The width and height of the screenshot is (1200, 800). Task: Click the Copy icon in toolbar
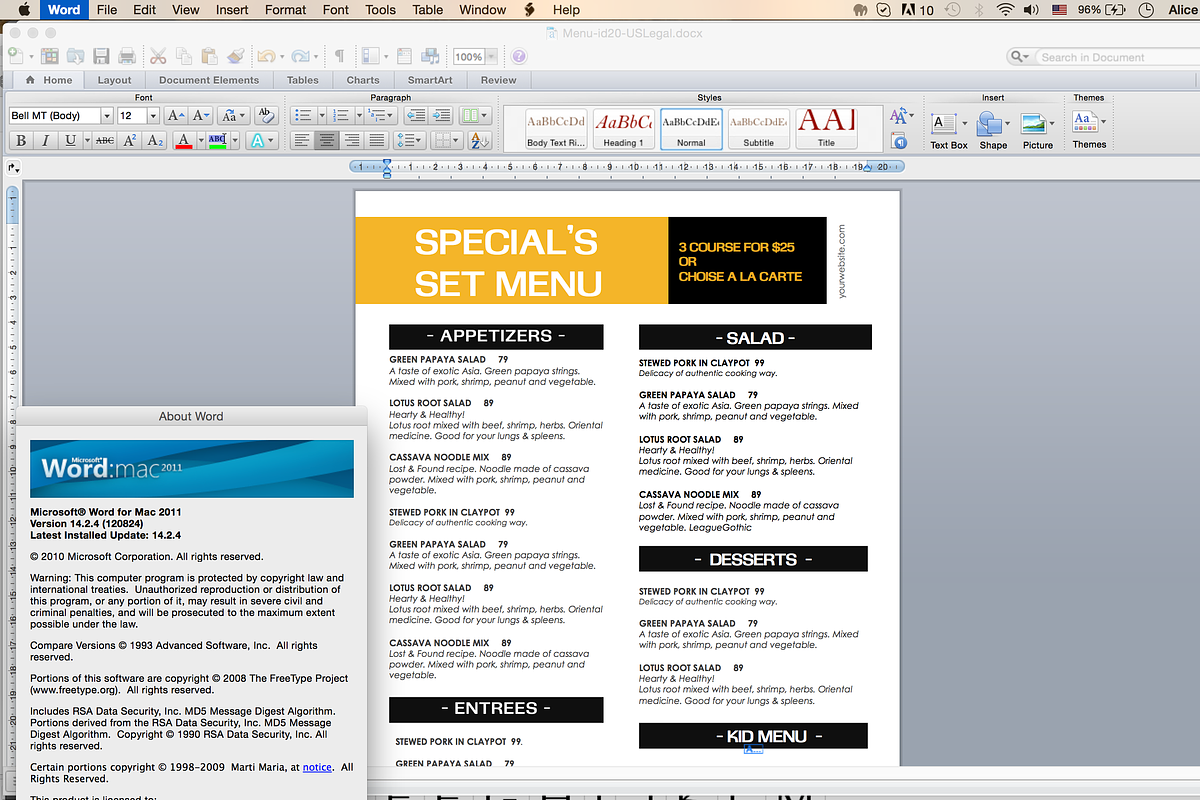coord(184,57)
